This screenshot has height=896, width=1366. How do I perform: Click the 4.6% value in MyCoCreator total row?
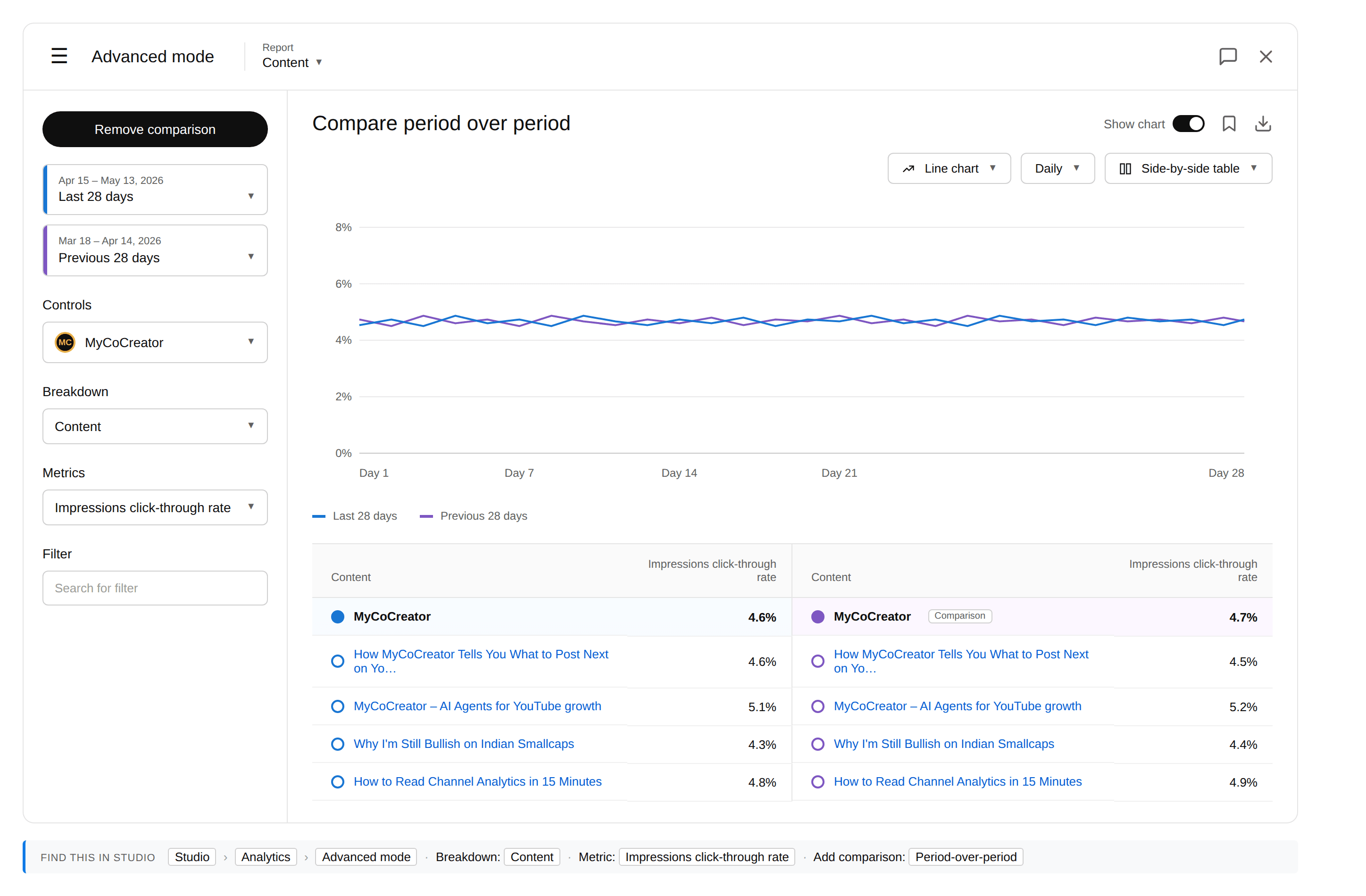click(x=762, y=617)
